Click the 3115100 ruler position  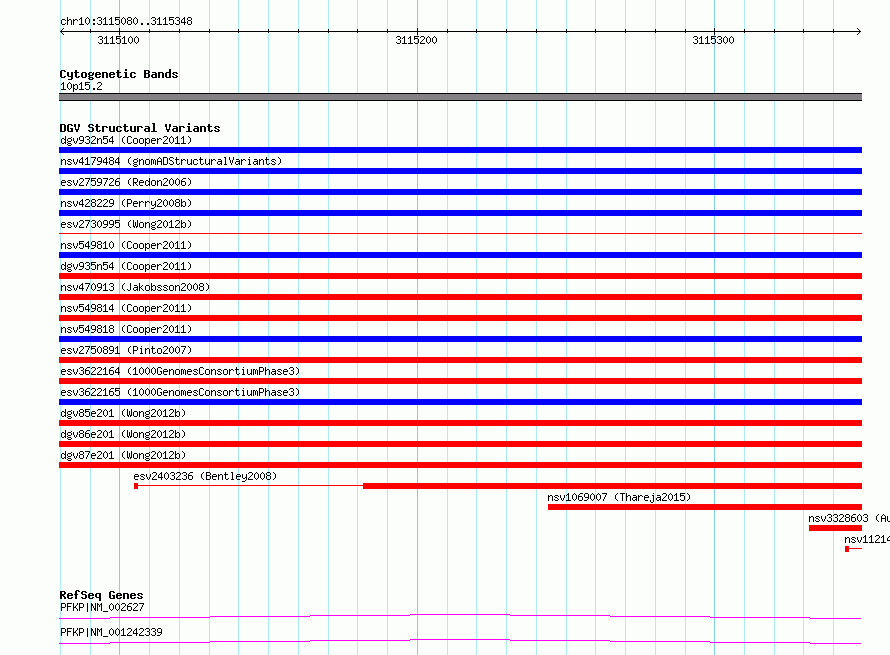tap(118, 40)
